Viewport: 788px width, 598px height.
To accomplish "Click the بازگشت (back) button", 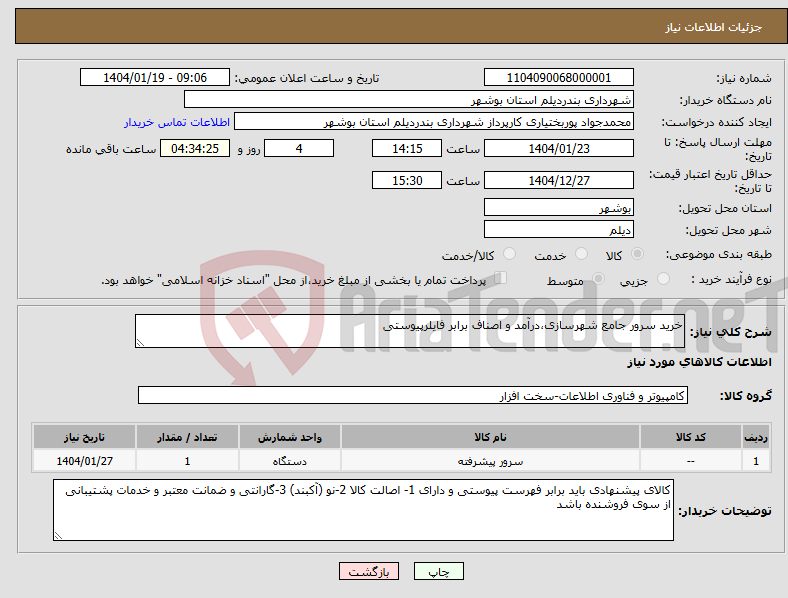I will [369, 571].
